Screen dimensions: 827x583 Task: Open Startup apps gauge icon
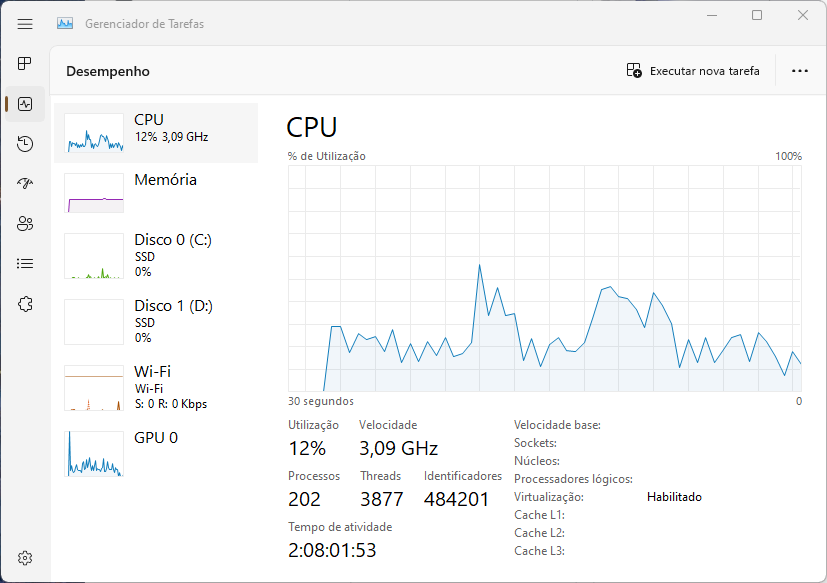coord(25,183)
